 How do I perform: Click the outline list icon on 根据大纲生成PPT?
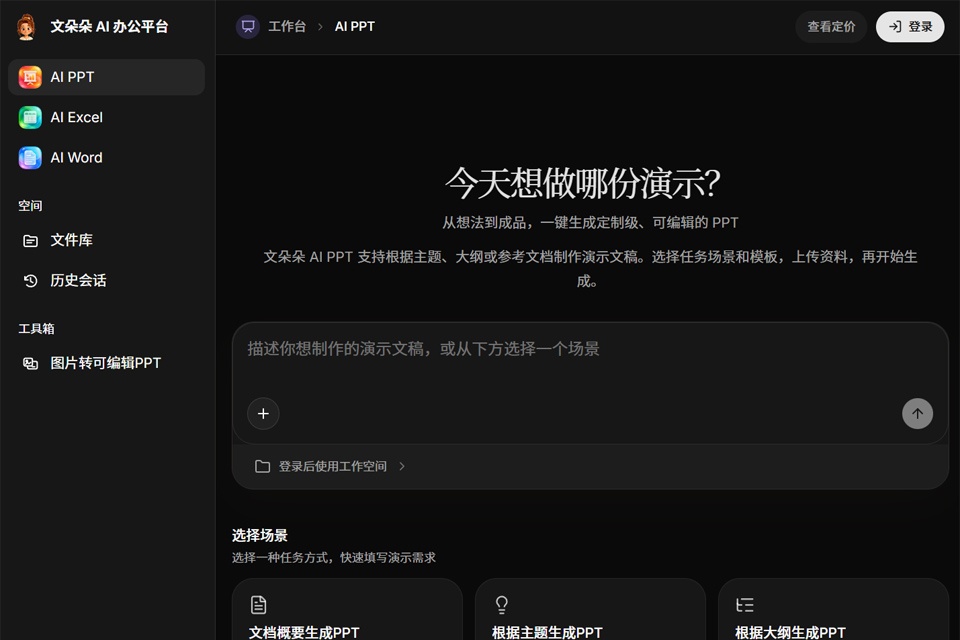click(x=744, y=605)
